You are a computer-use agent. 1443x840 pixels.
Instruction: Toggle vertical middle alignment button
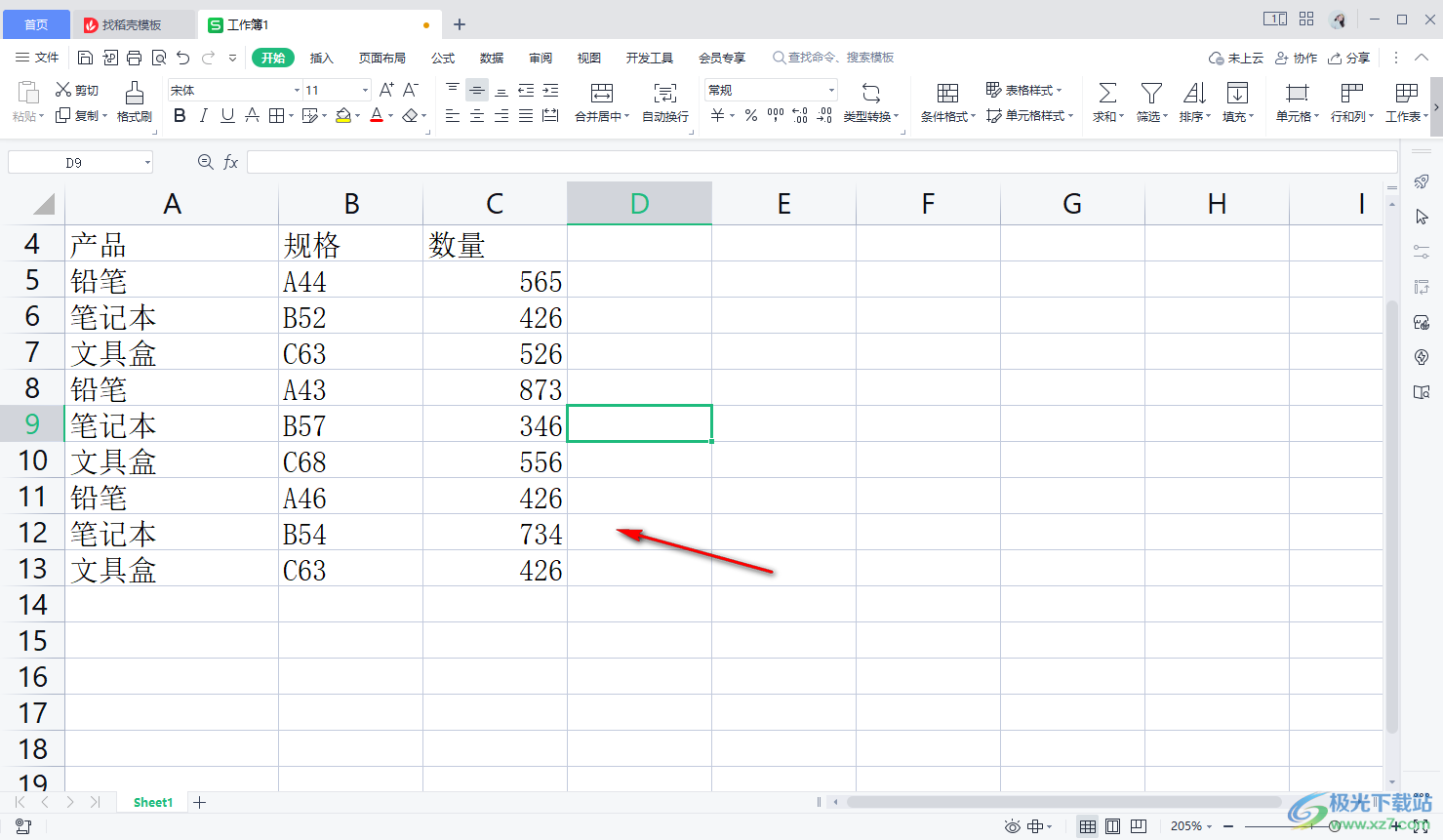(477, 90)
